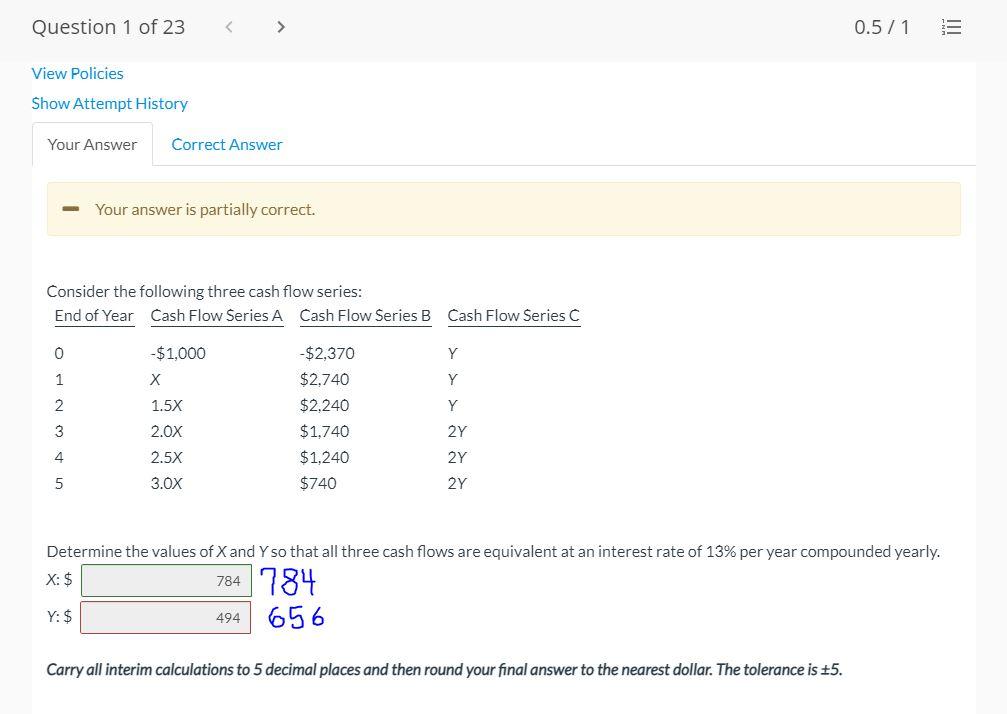Viewport: 1007px width, 714px height.
Task: Select the X answer input field containing 784
Action: pyautogui.click(x=165, y=580)
